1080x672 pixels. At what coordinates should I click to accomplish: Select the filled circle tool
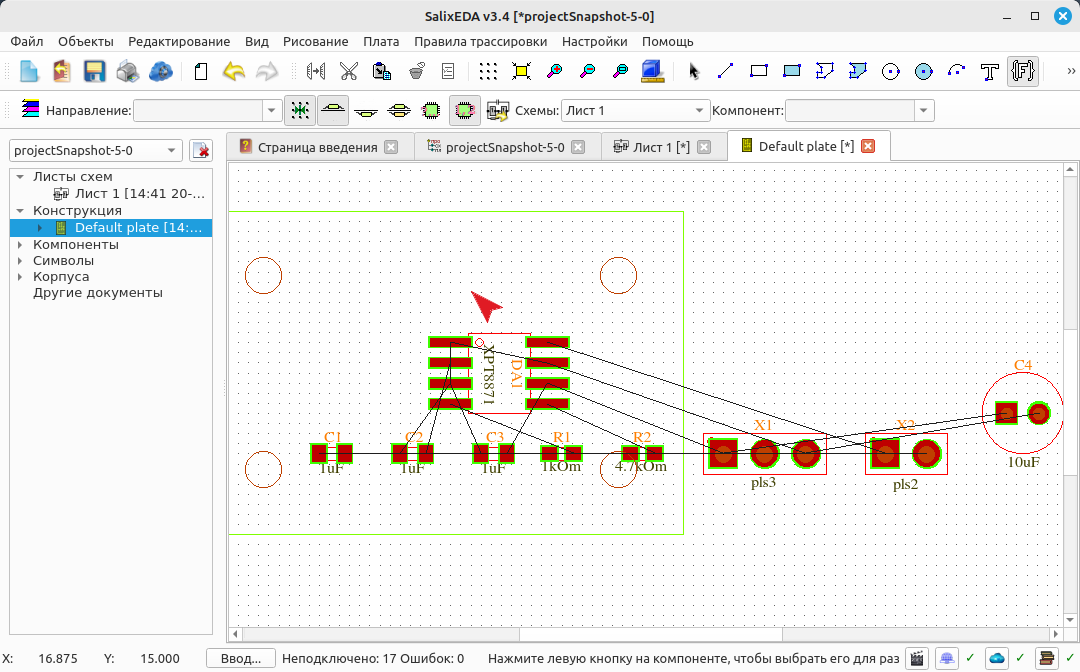point(924,71)
